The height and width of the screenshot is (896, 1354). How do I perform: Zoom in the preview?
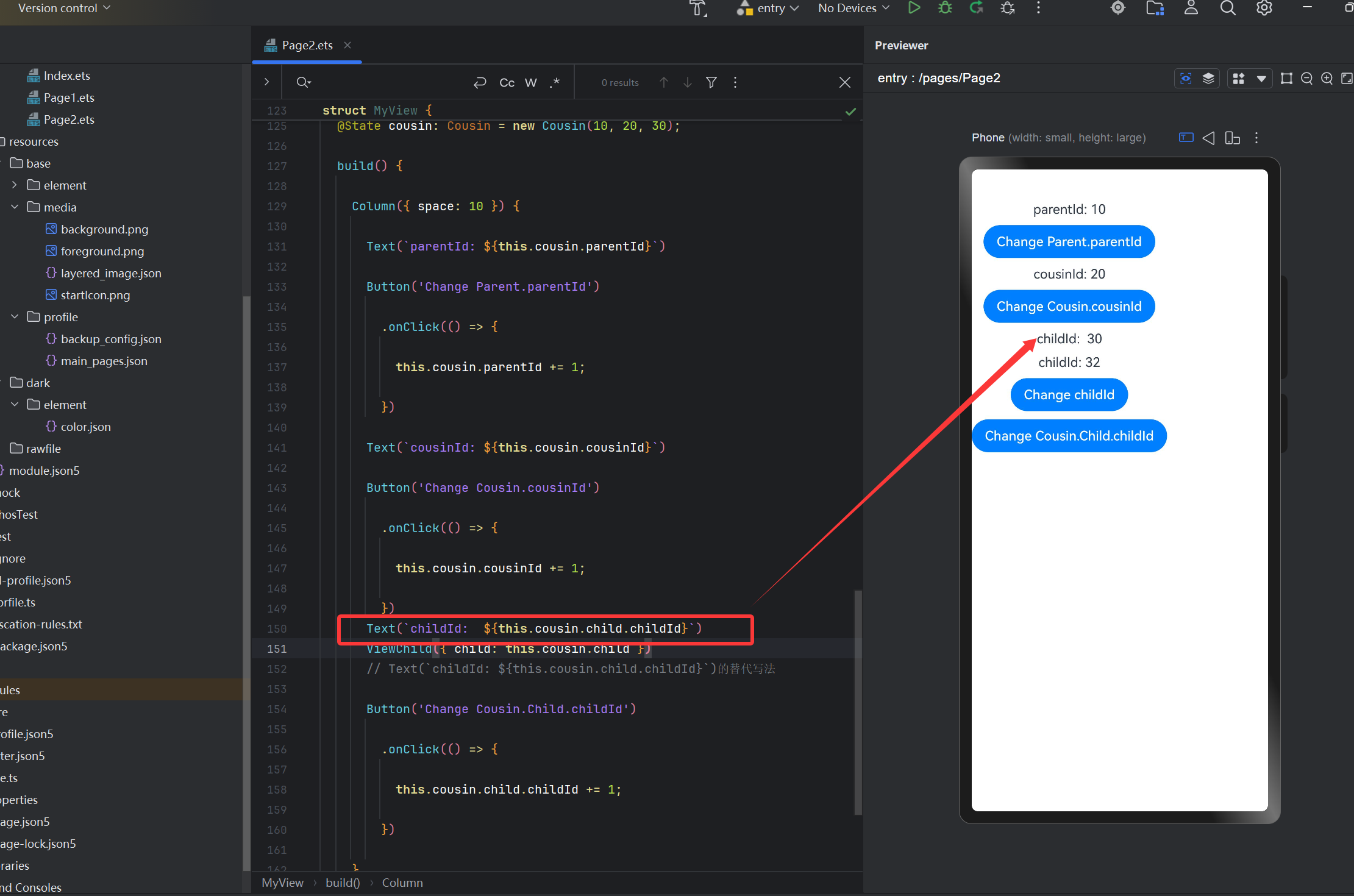pos(1327,79)
